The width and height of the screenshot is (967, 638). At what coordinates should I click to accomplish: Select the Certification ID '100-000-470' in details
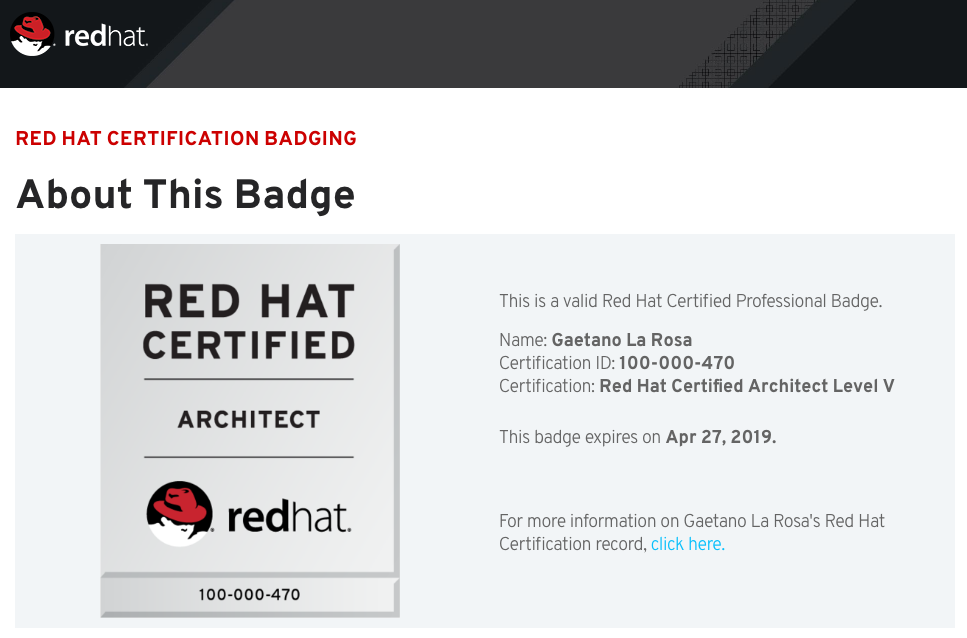coord(677,362)
